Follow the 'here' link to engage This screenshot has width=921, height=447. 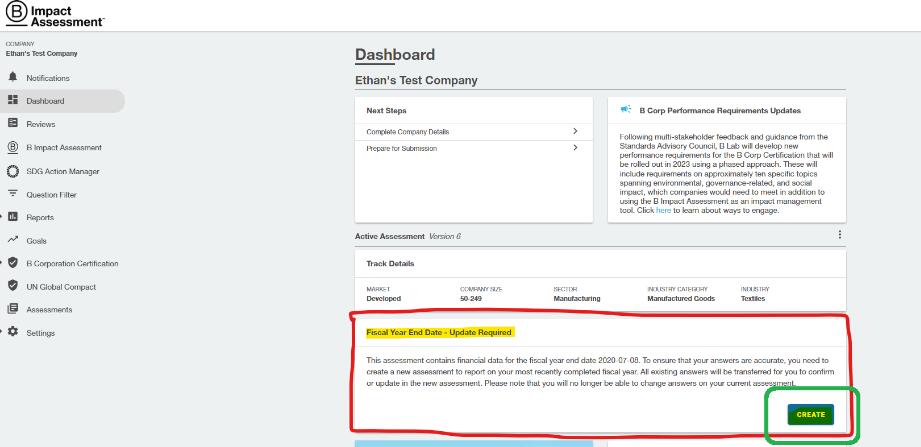[663, 210]
